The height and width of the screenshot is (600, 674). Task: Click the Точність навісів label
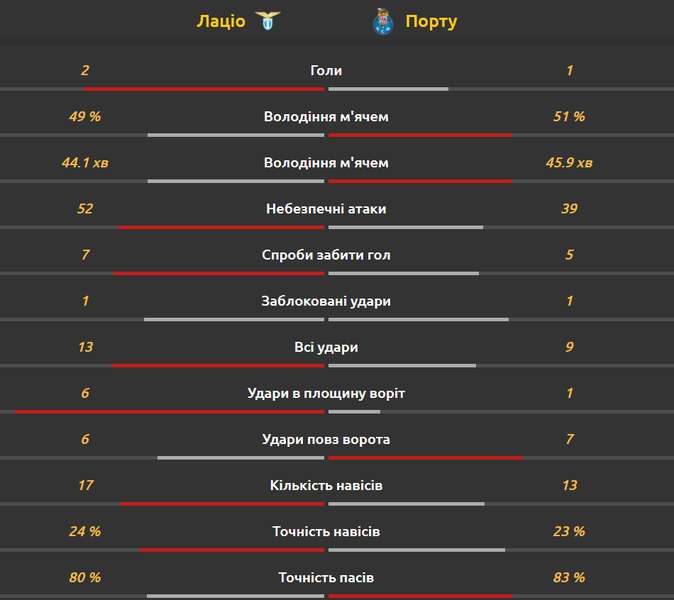326,532
